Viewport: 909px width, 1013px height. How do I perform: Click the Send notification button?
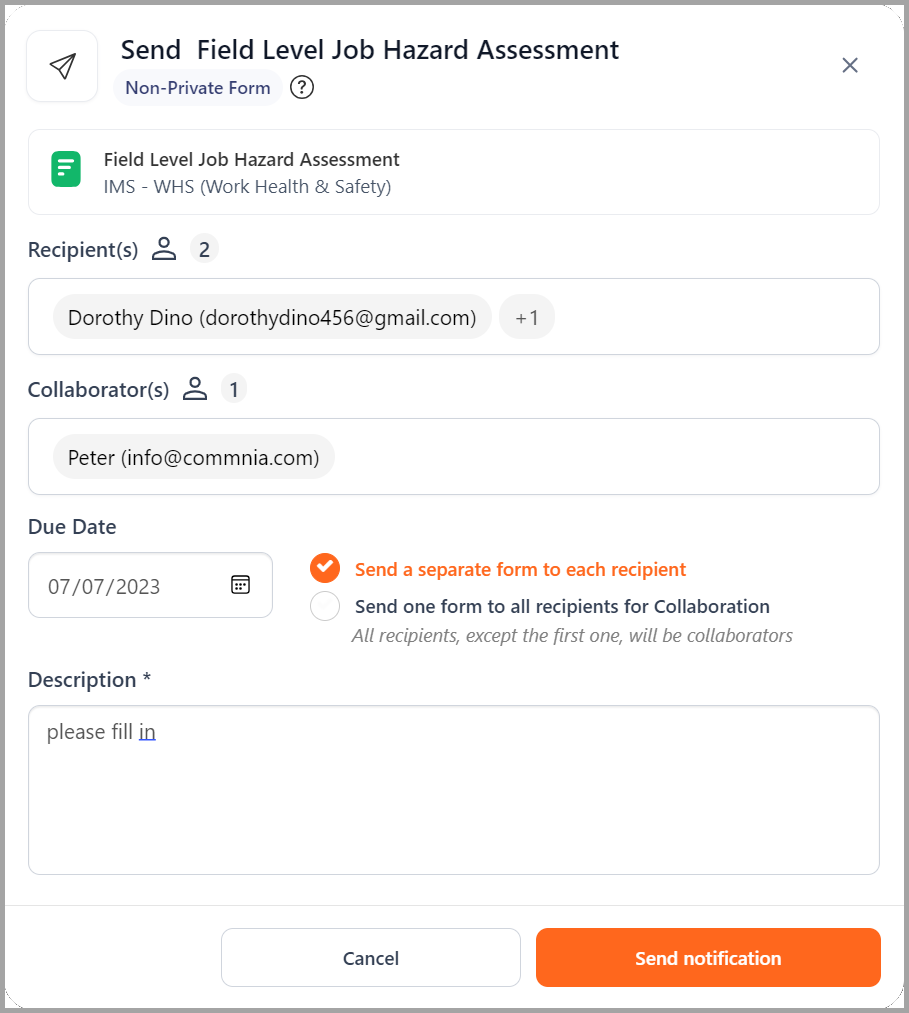pyautogui.click(x=708, y=957)
